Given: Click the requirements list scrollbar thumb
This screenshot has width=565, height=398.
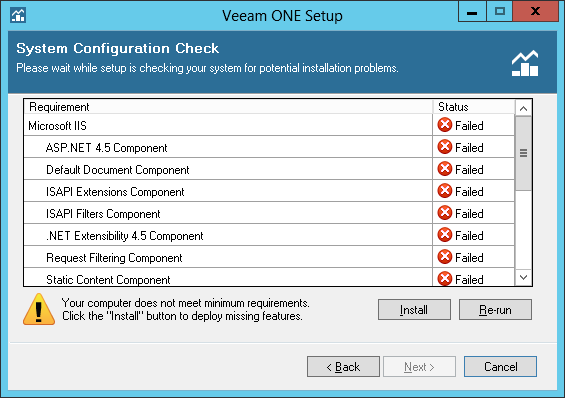Looking at the screenshot, I should (x=524, y=153).
